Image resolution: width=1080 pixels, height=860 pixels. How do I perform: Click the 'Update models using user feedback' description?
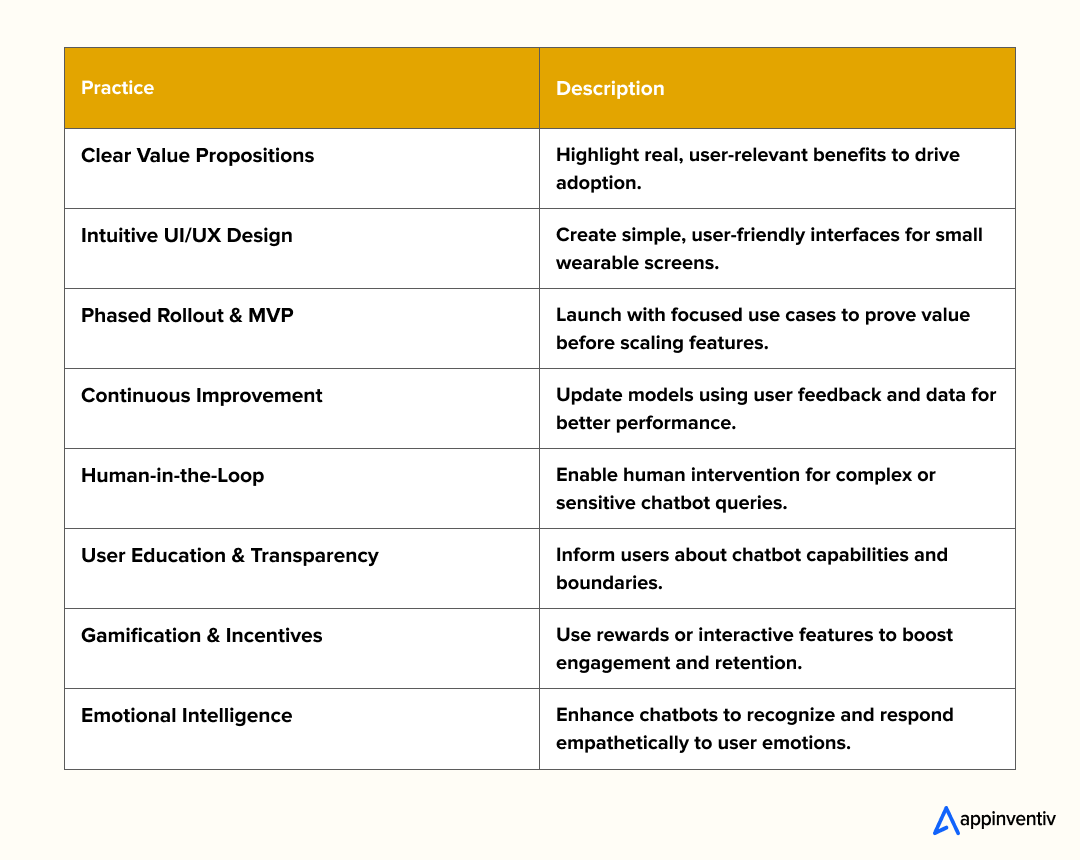pos(776,409)
